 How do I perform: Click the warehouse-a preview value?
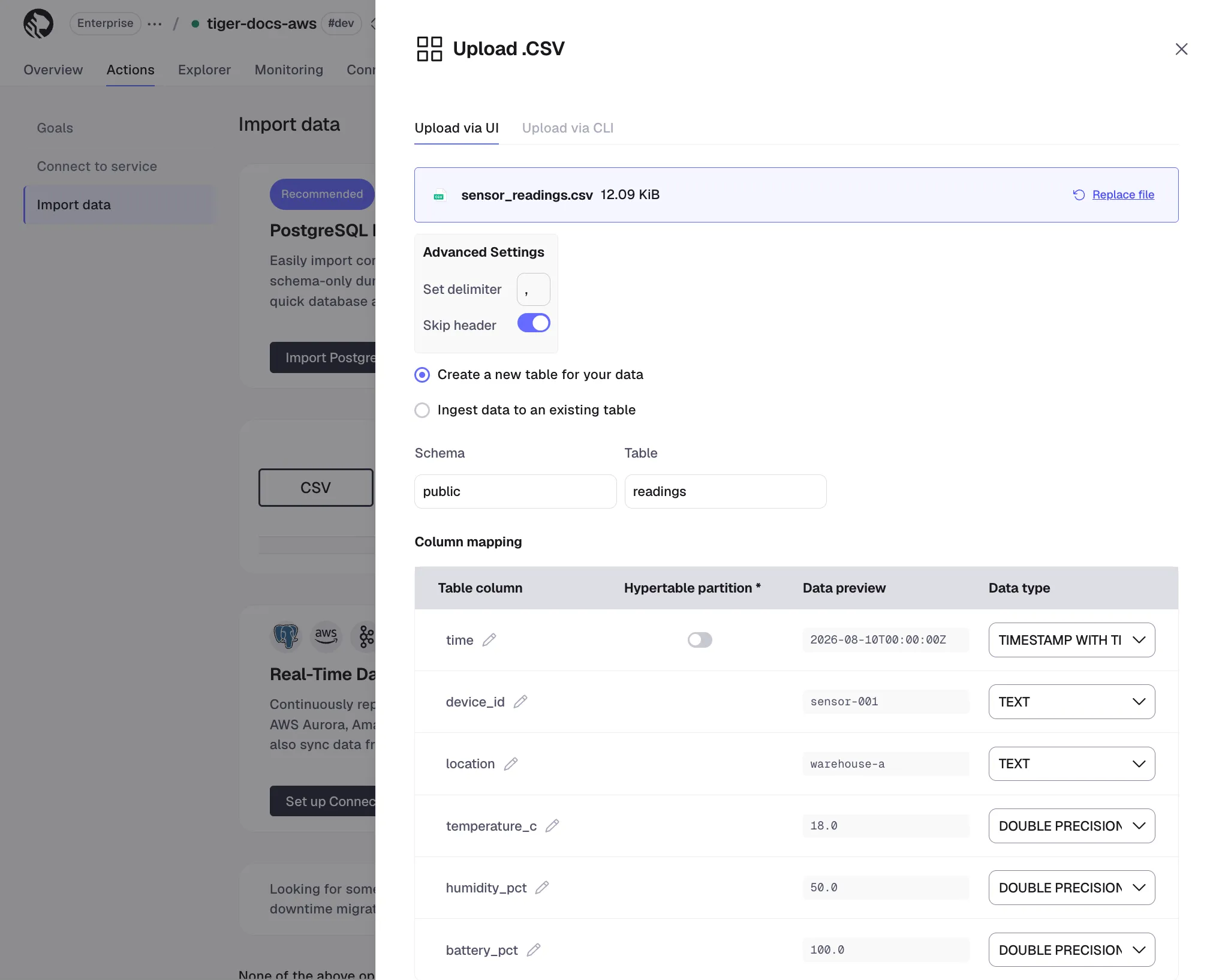pos(886,764)
